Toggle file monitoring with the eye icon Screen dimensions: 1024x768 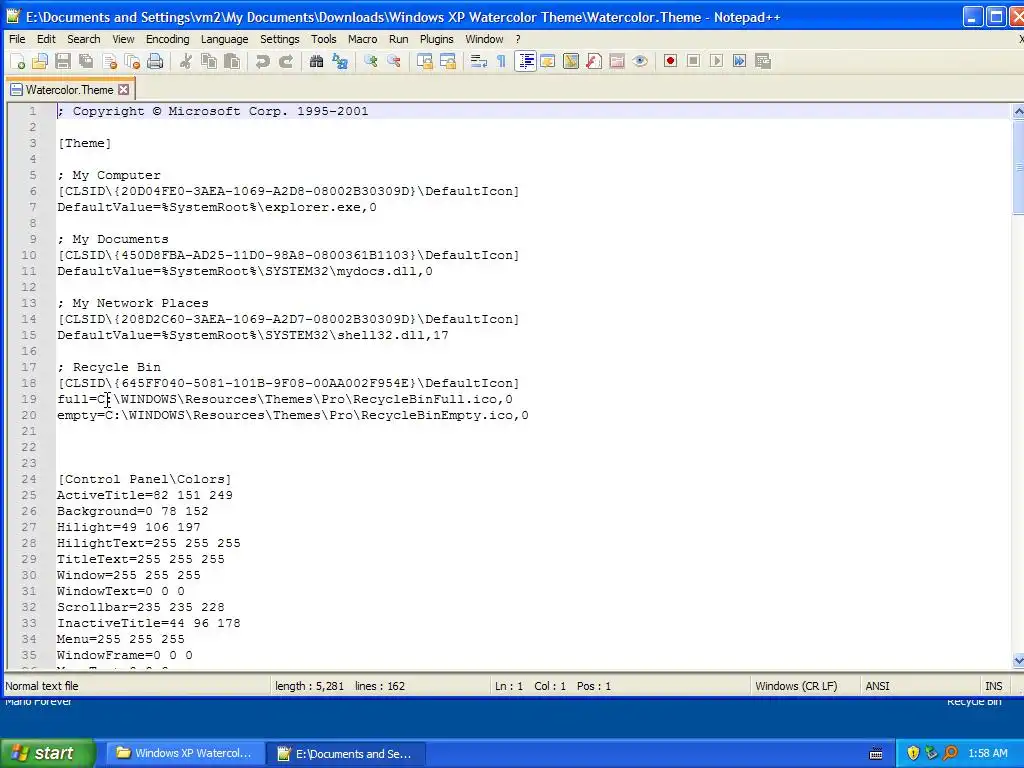[x=640, y=61]
